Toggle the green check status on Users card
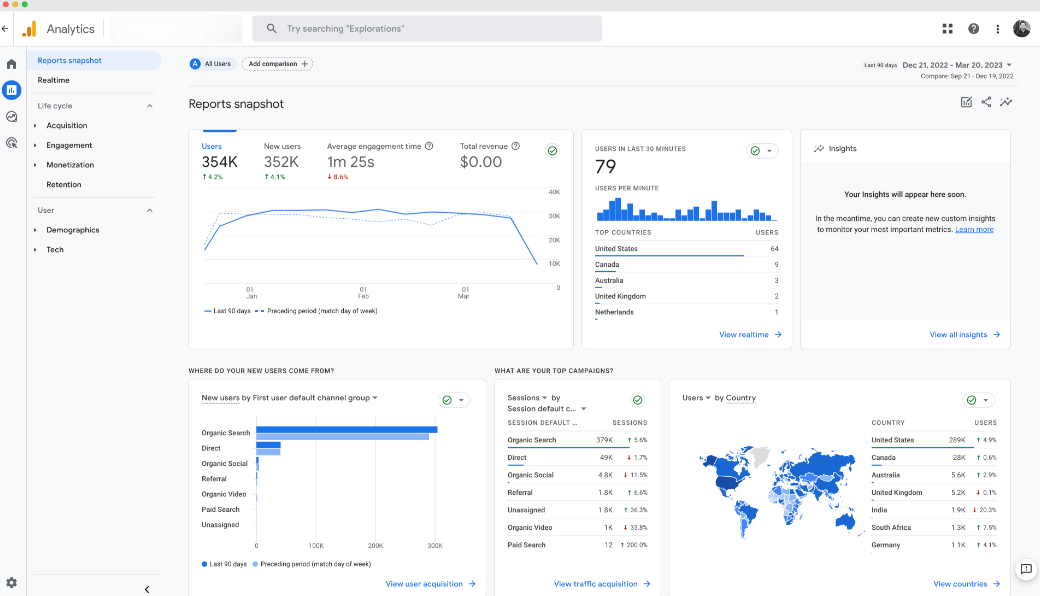Image resolution: width=1040 pixels, height=596 pixels. click(x=552, y=150)
